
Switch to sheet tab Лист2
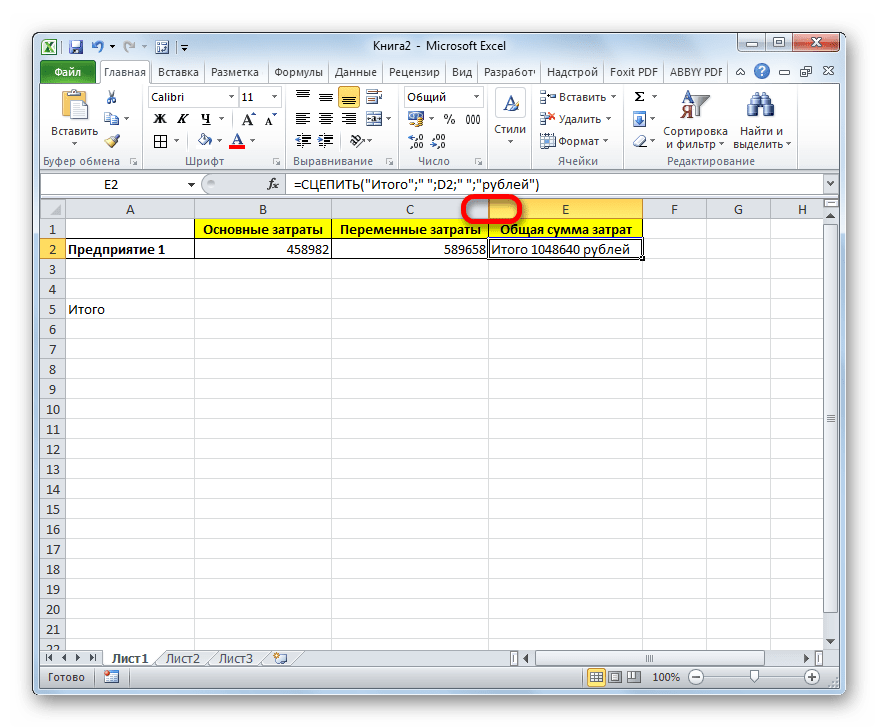coord(183,658)
